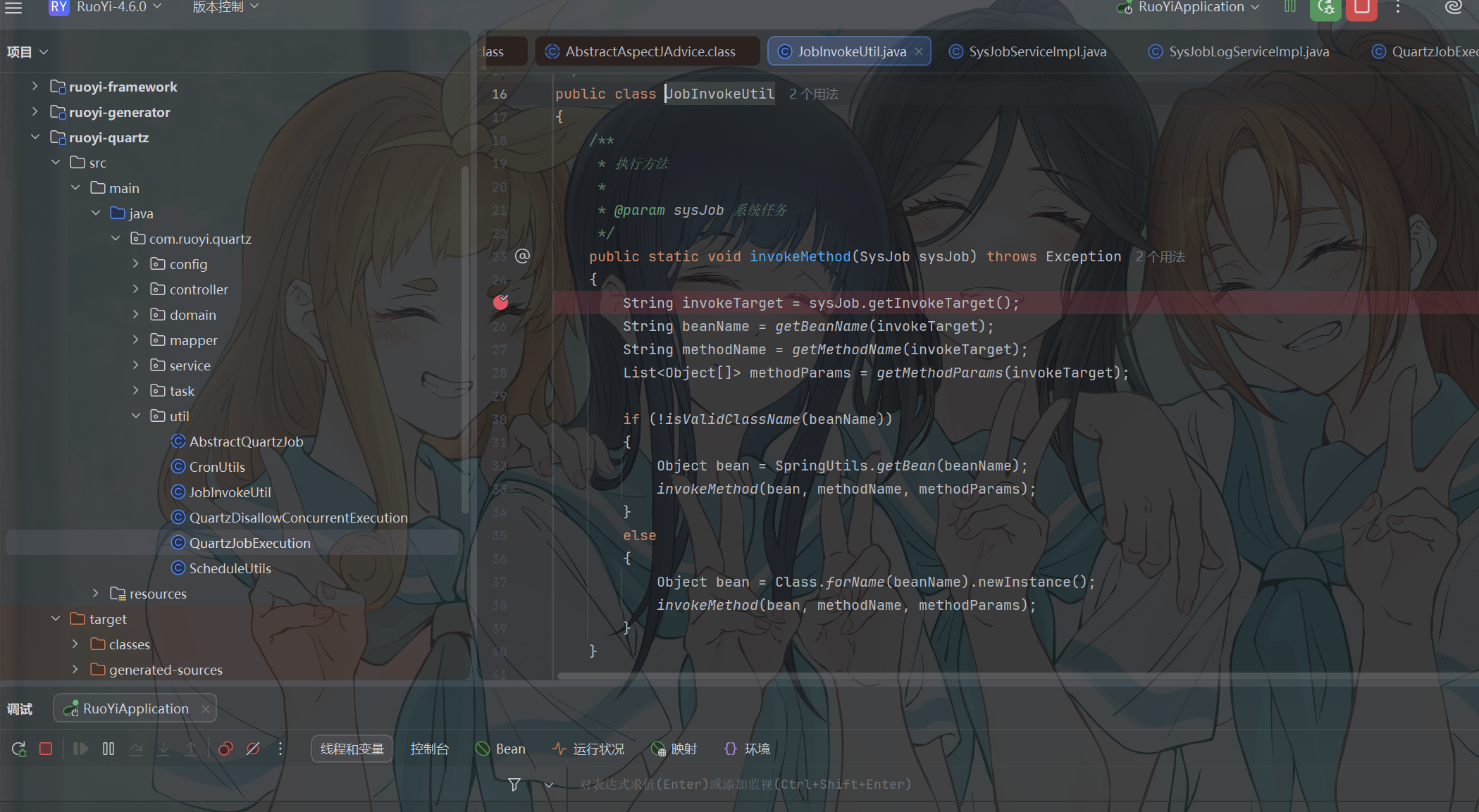Expand the ruoyi-framework module
The height and width of the screenshot is (812, 1479).
tap(35, 86)
